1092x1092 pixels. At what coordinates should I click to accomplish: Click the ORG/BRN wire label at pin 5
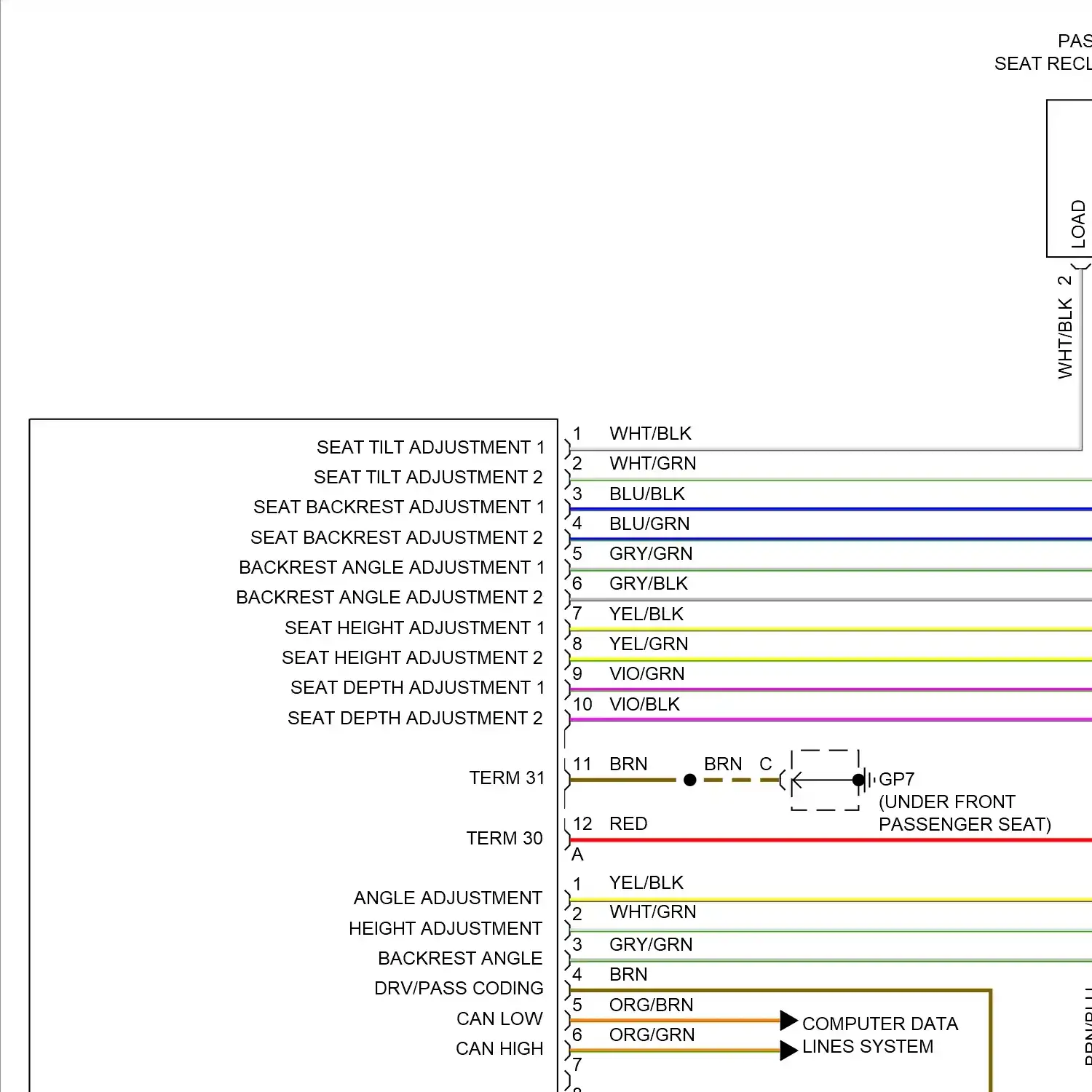pos(651,1005)
